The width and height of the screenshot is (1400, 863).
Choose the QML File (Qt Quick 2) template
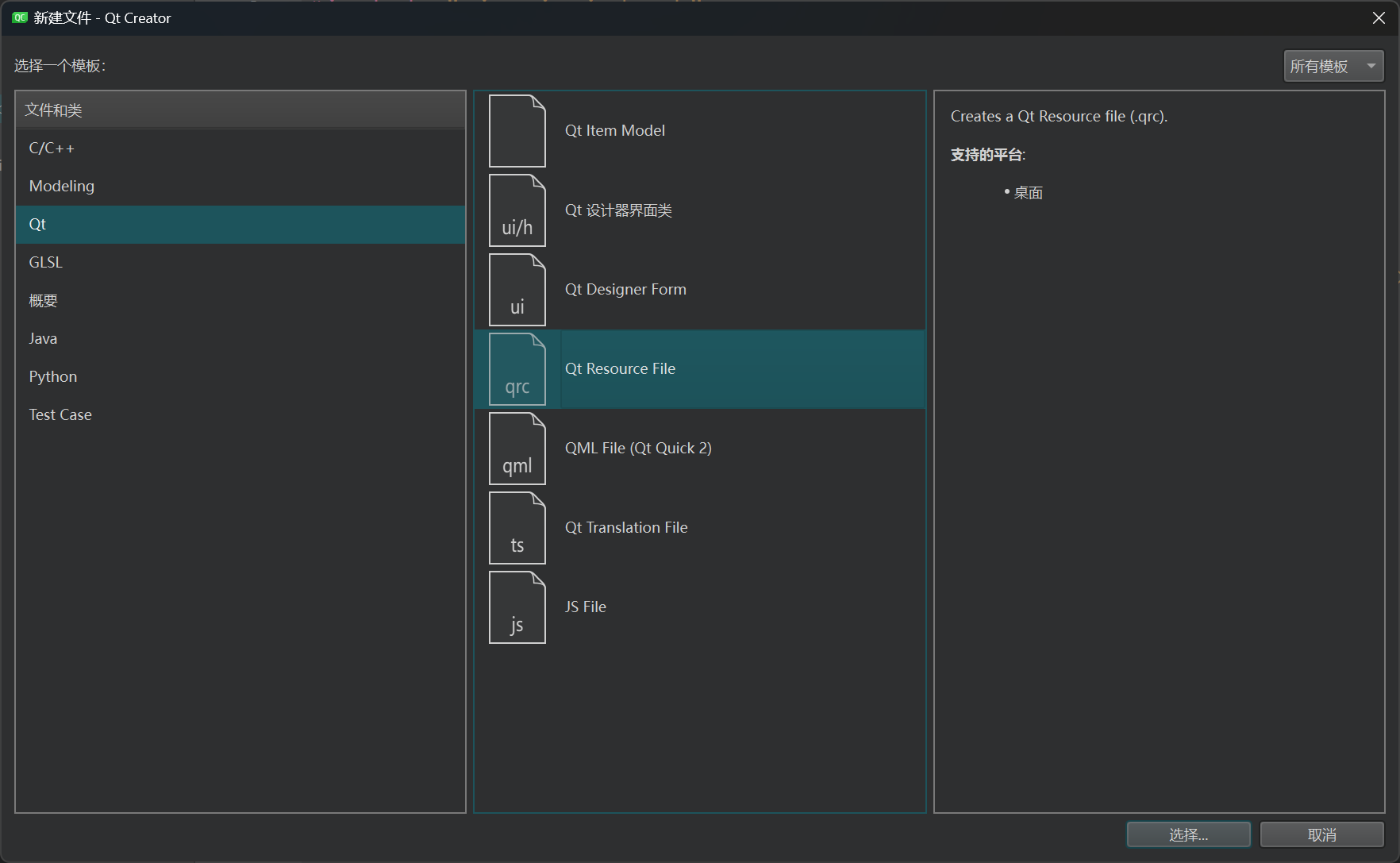(x=700, y=449)
